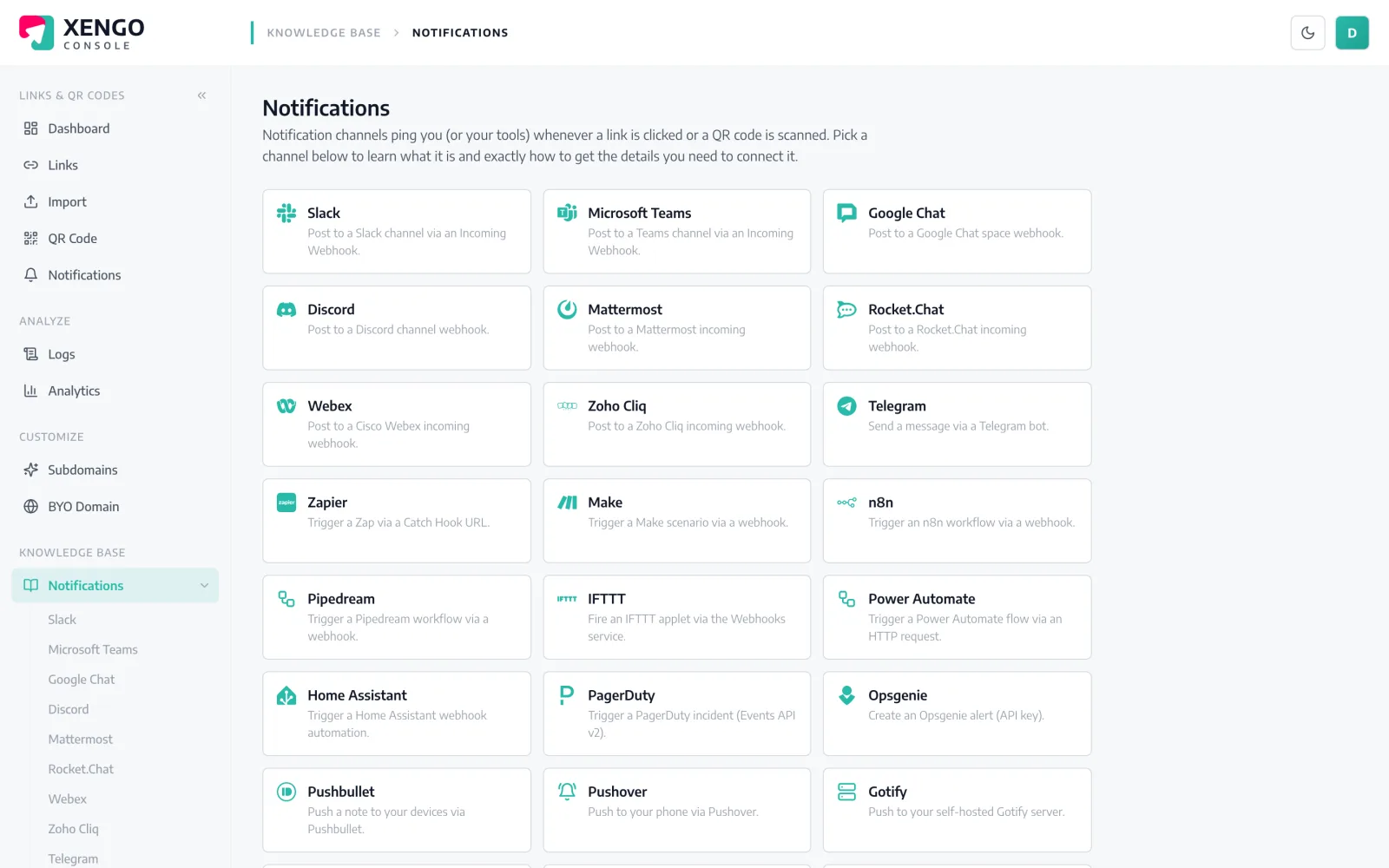The width and height of the screenshot is (1389, 868).
Task: Click the n8n logo icon
Action: (846, 502)
